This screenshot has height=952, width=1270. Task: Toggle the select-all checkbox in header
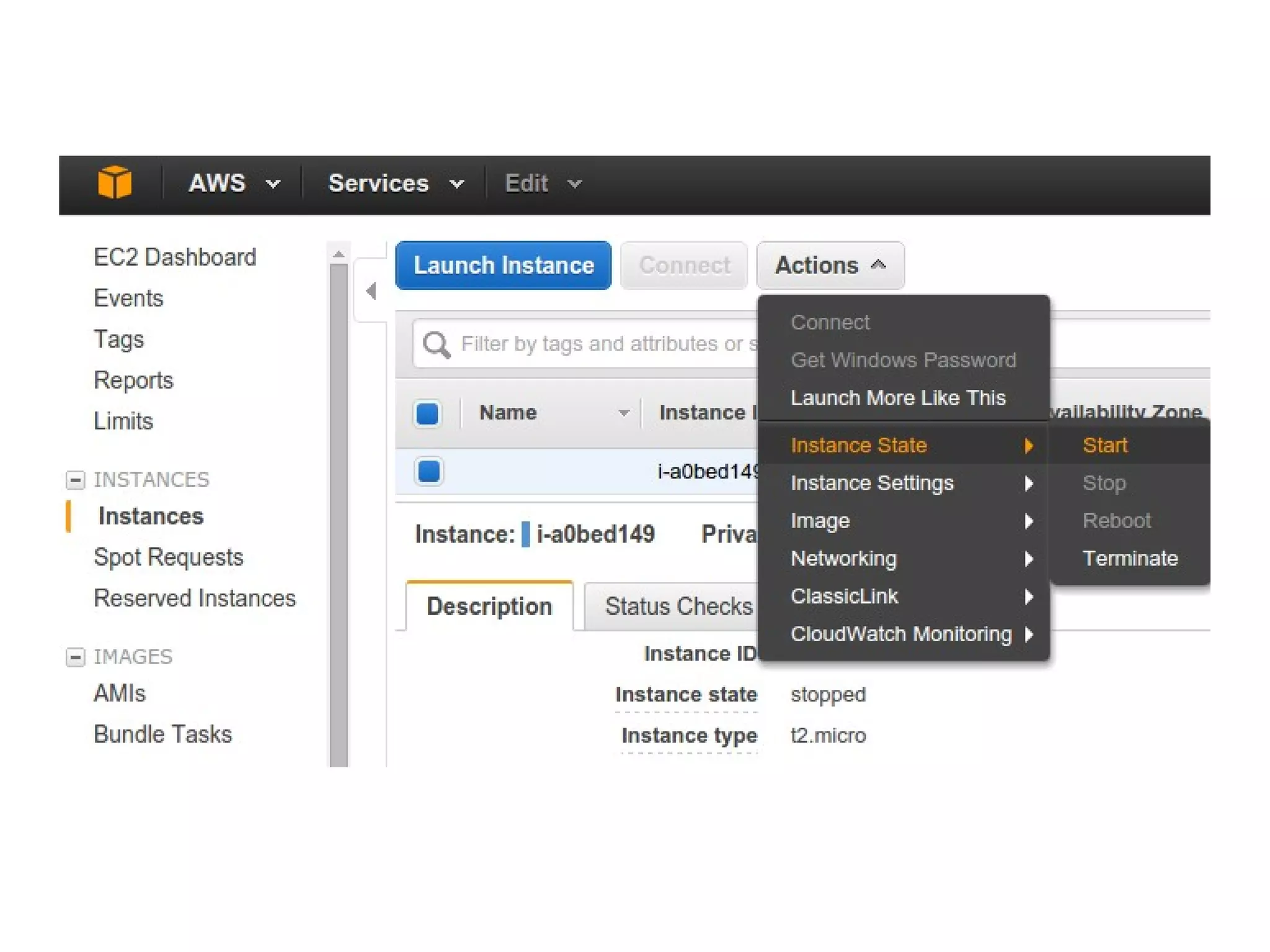[x=428, y=413]
